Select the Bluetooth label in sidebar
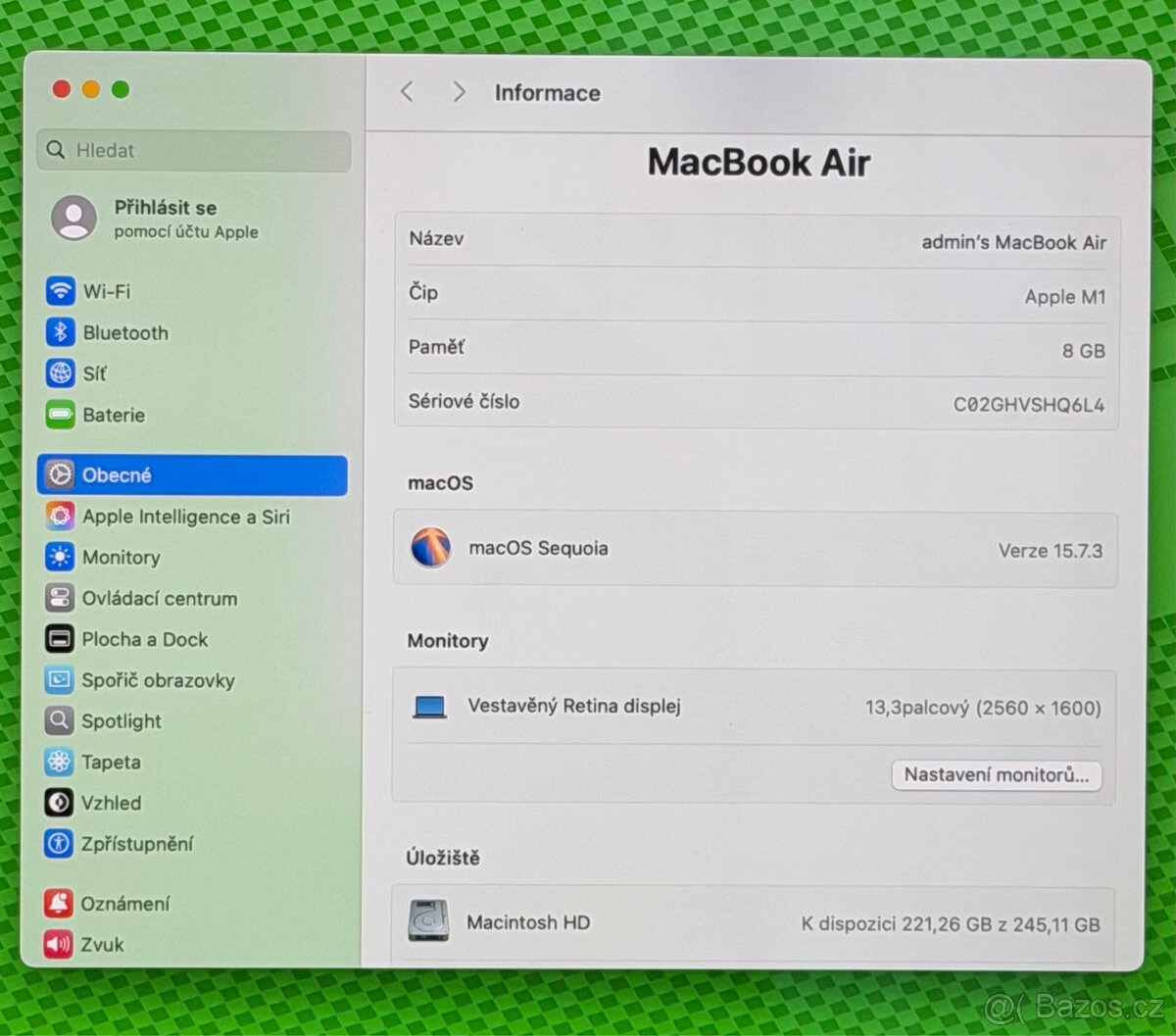This screenshot has height=1036, width=1176. coord(125,333)
